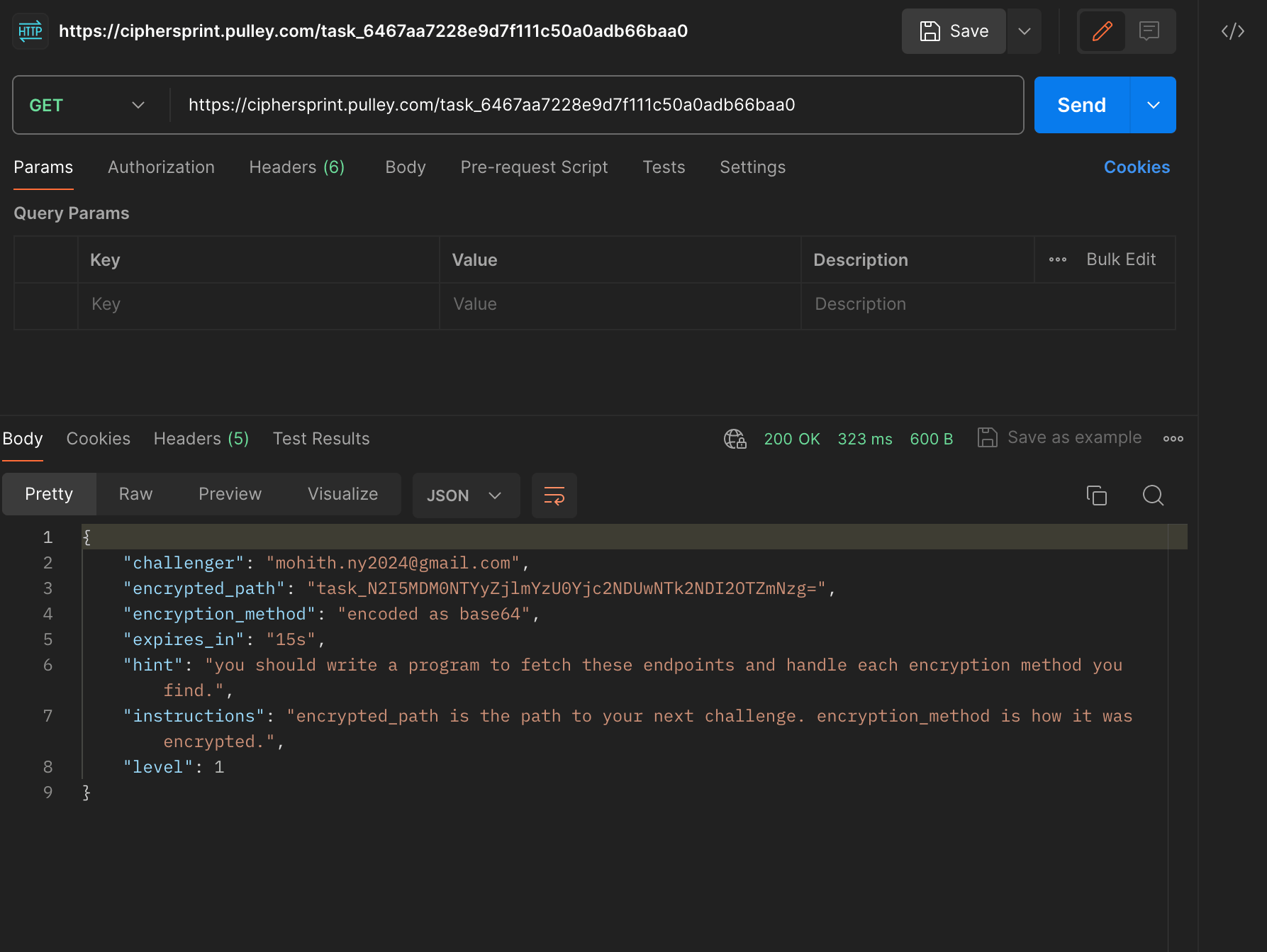The image size is (1267, 952).
Task: Click the HTTP request type icon
Action: tap(30, 31)
